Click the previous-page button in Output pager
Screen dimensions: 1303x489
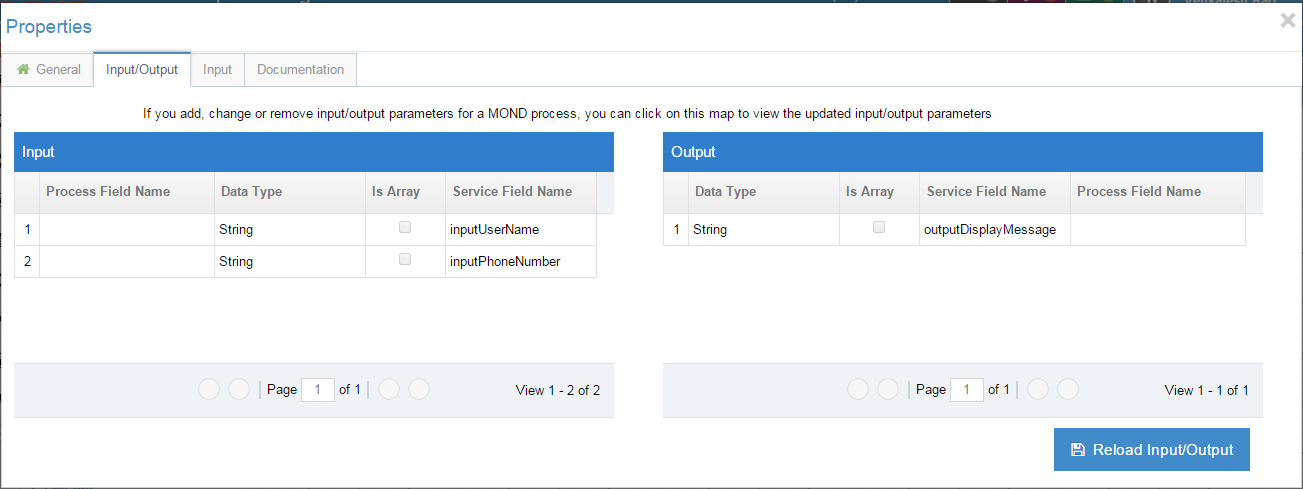coord(888,390)
